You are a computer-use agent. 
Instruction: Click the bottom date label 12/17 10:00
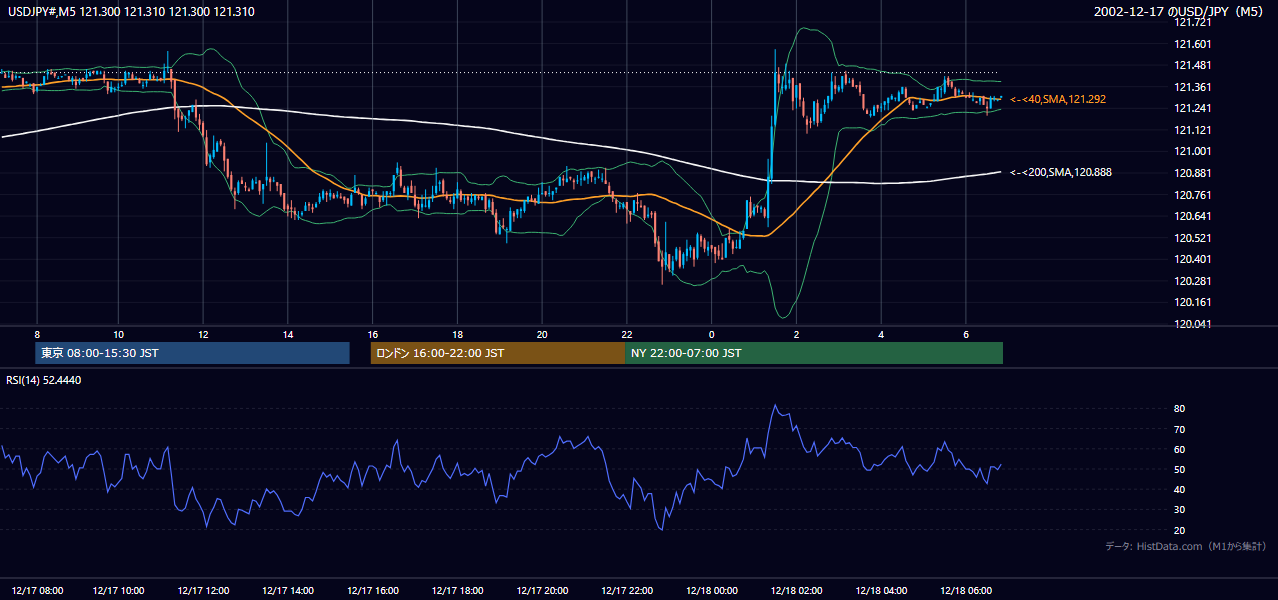(x=120, y=589)
